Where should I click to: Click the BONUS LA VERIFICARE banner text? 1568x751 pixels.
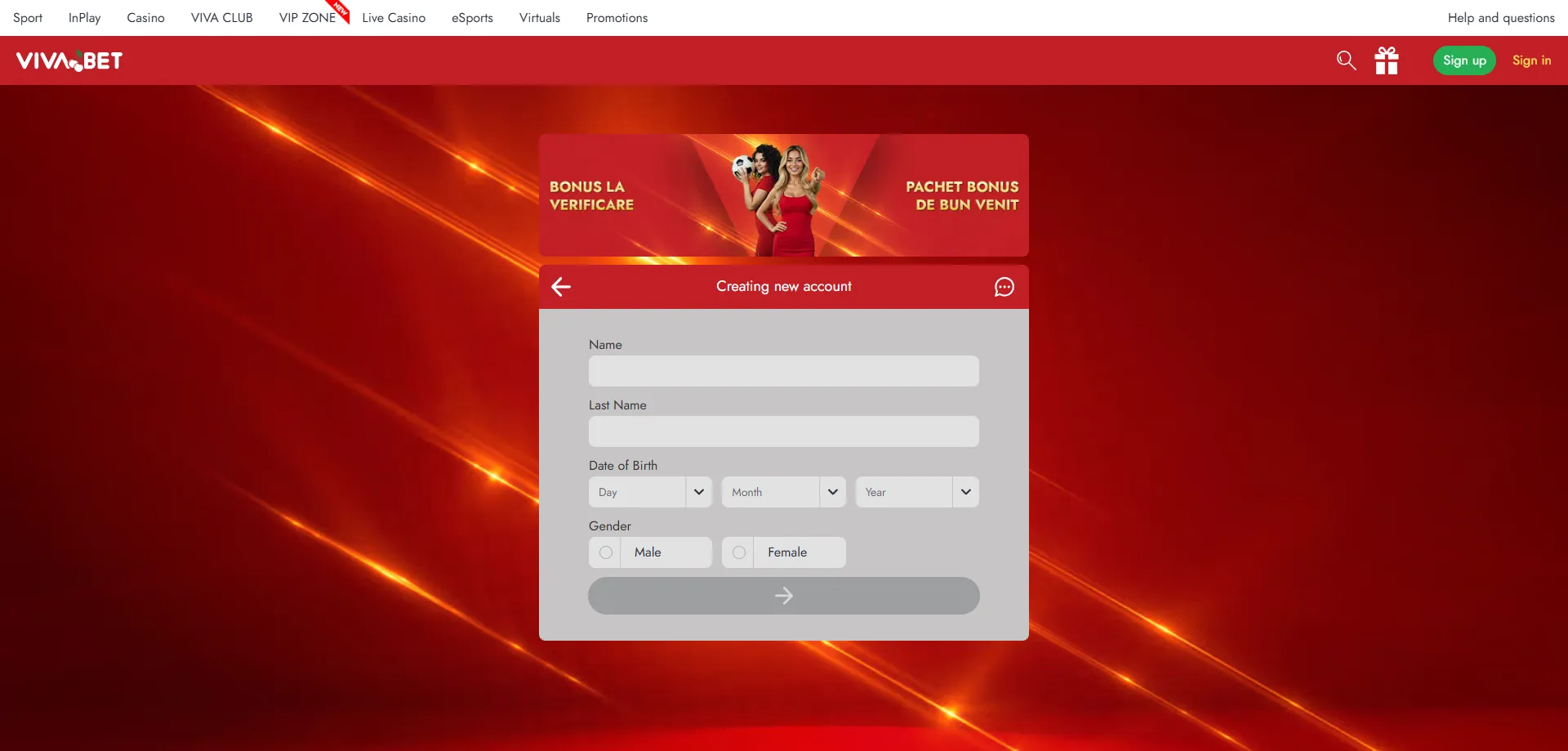(x=591, y=196)
